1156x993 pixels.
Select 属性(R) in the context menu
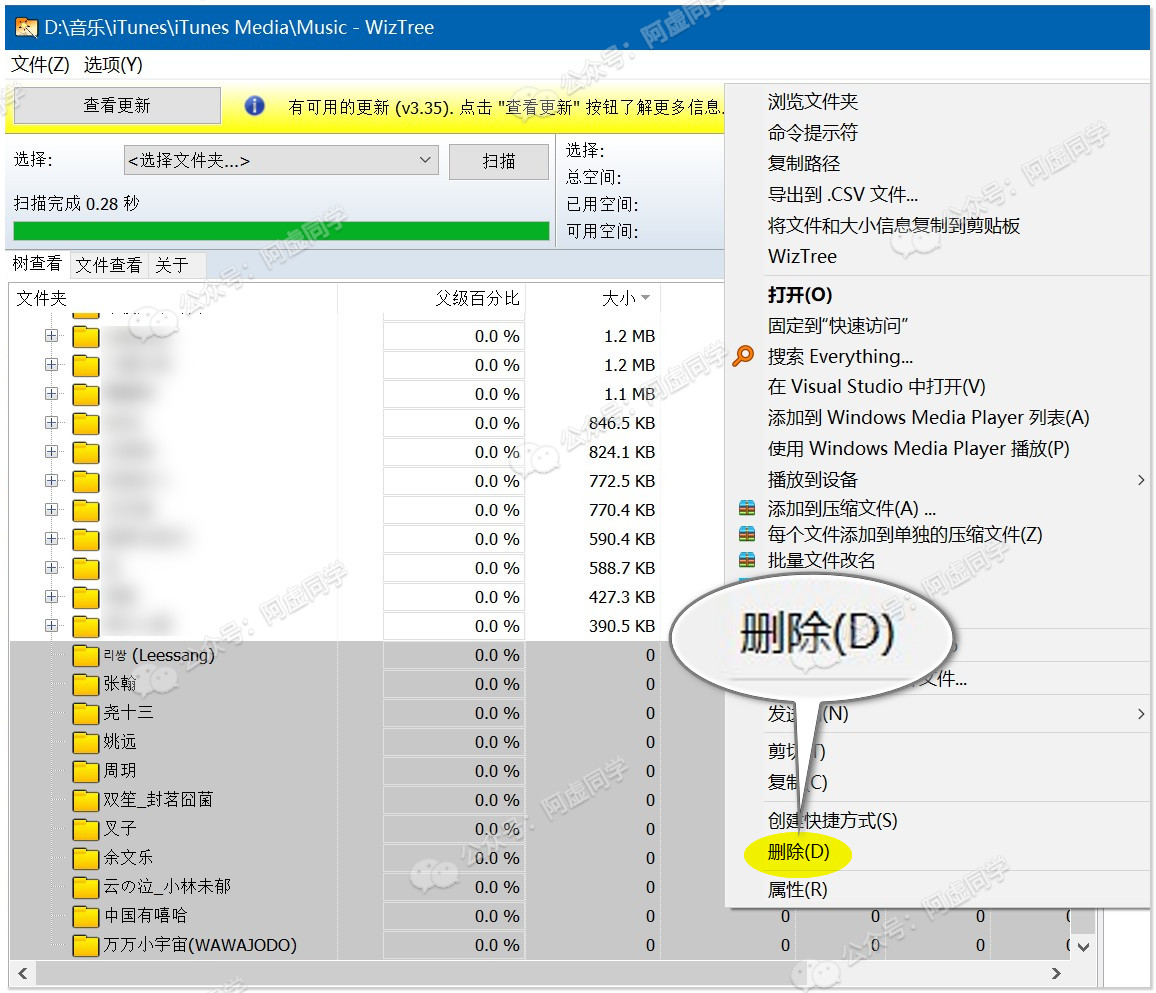(x=797, y=889)
